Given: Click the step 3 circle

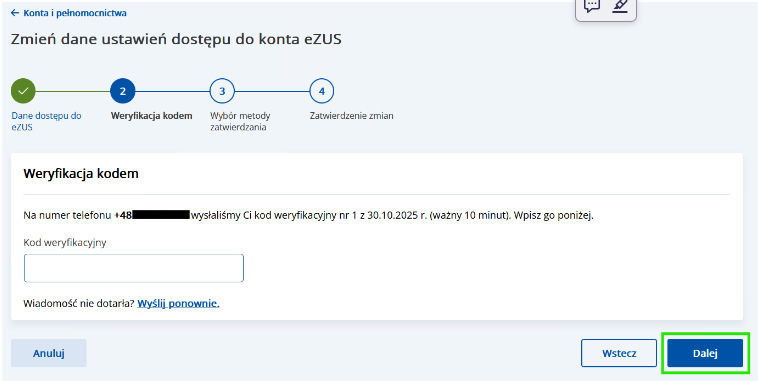Looking at the screenshot, I should [222, 91].
